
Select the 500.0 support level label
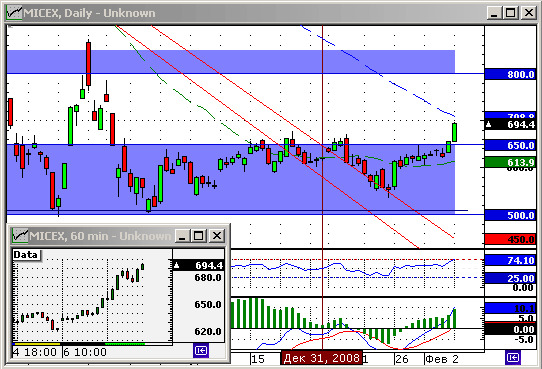511,215
